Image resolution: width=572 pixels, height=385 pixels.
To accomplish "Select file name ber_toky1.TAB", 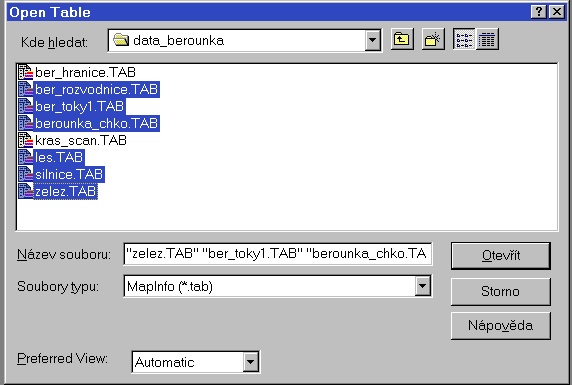I will tap(80, 106).
